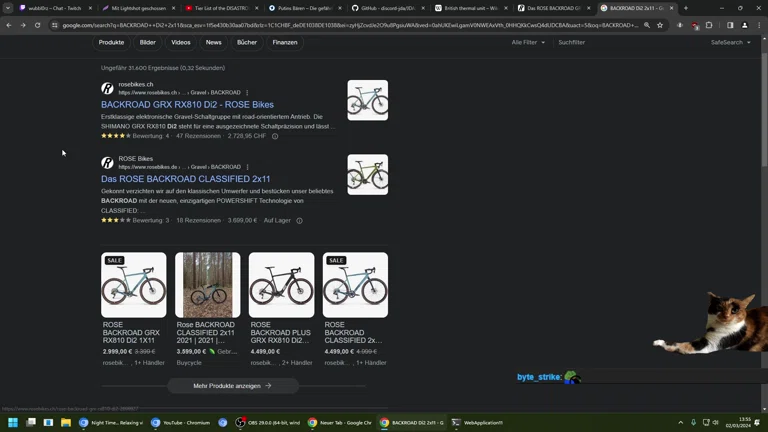Bookmark this page with the star icon
768x432 pixels.
tap(660, 25)
